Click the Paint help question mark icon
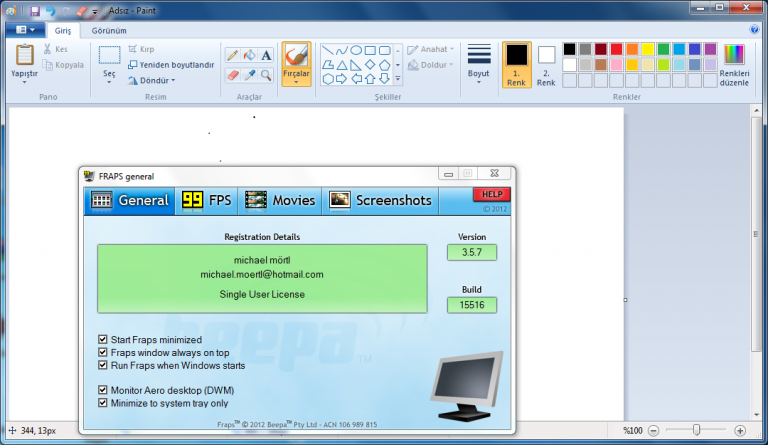Screen dimensions: 768x445 tap(754, 29)
